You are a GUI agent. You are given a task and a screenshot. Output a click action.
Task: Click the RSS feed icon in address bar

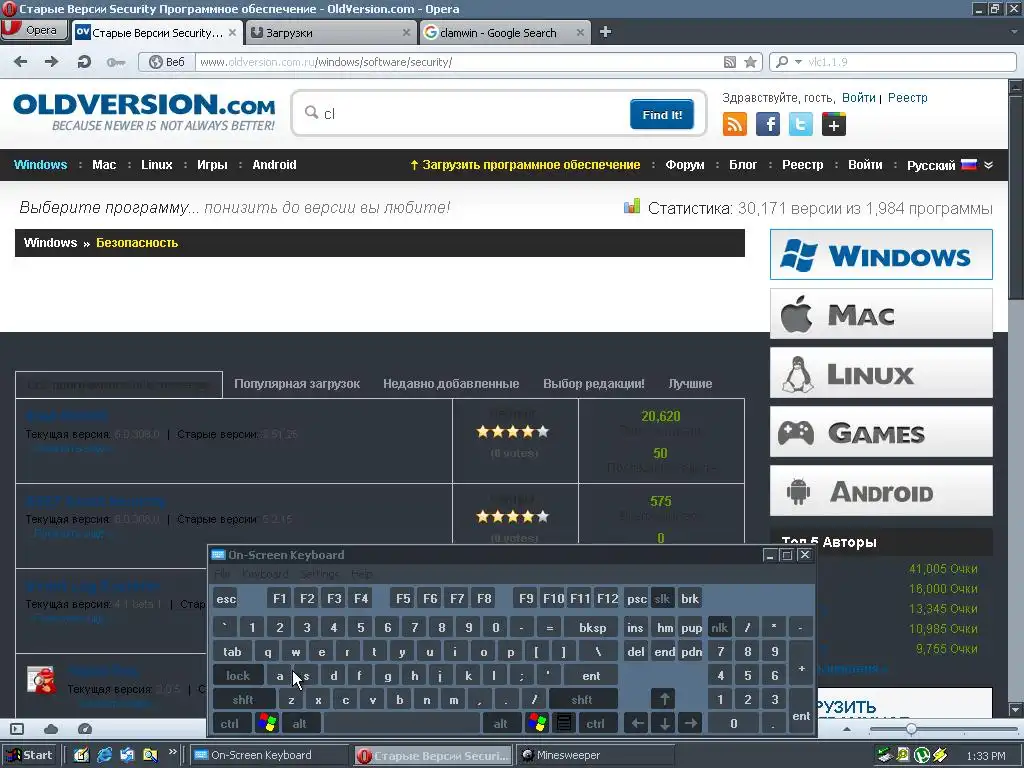729,62
